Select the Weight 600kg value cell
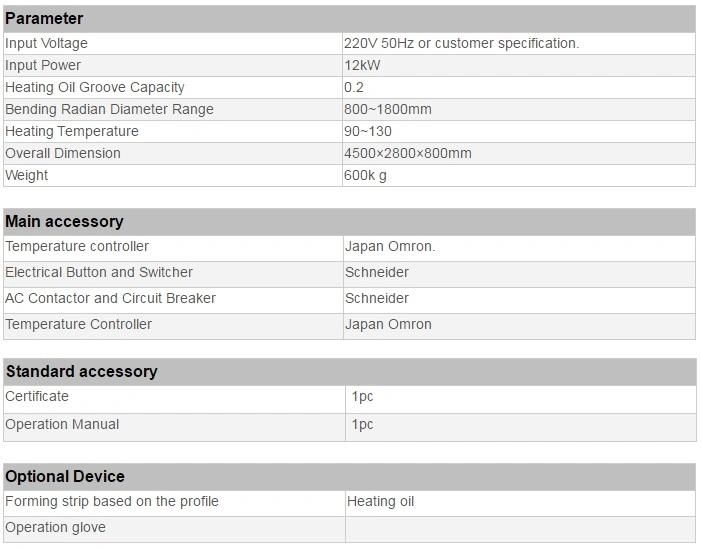Screen dimensions: 701x548 tap(519, 175)
